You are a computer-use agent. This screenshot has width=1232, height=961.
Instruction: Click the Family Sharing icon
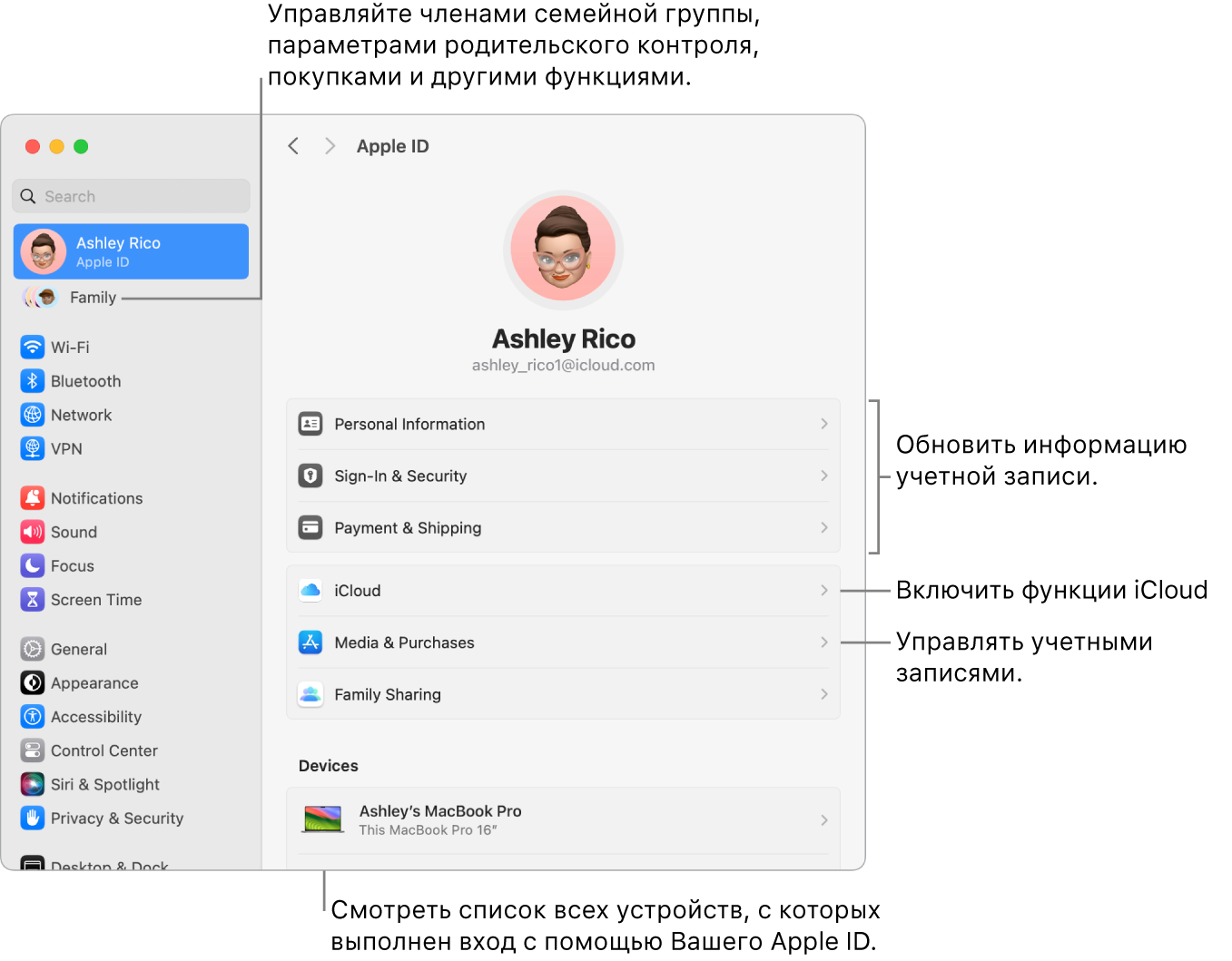[x=310, y=694]
